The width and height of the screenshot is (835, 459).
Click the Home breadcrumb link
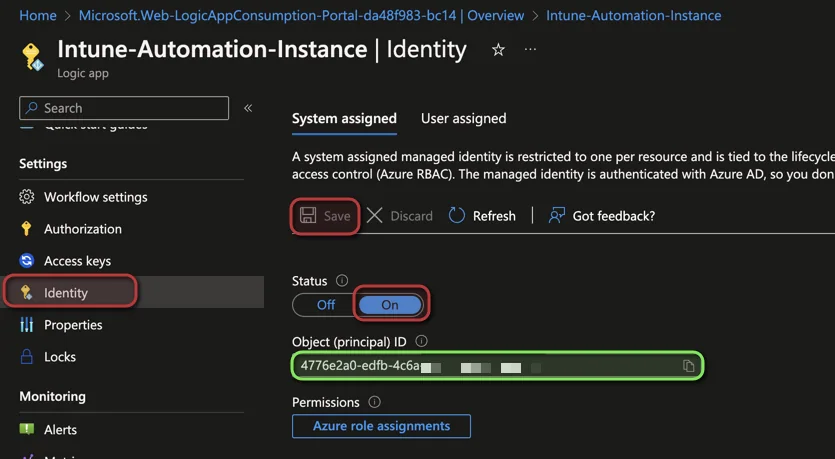[38, 15]
